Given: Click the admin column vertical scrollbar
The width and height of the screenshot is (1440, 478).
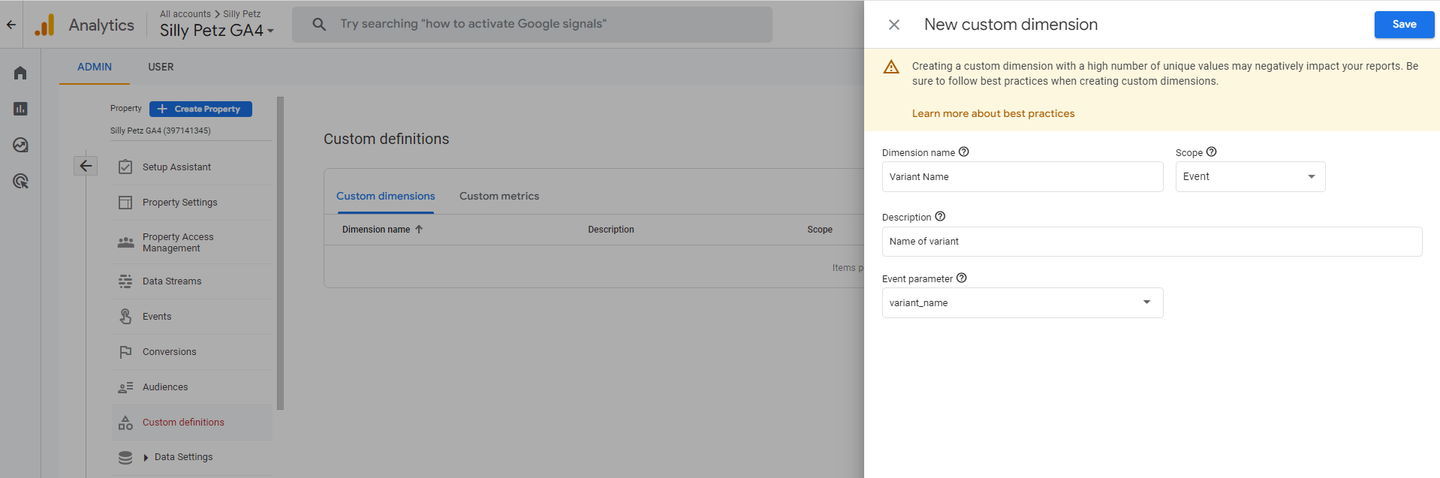Looking at the screenshot, I should pos(280,253).
